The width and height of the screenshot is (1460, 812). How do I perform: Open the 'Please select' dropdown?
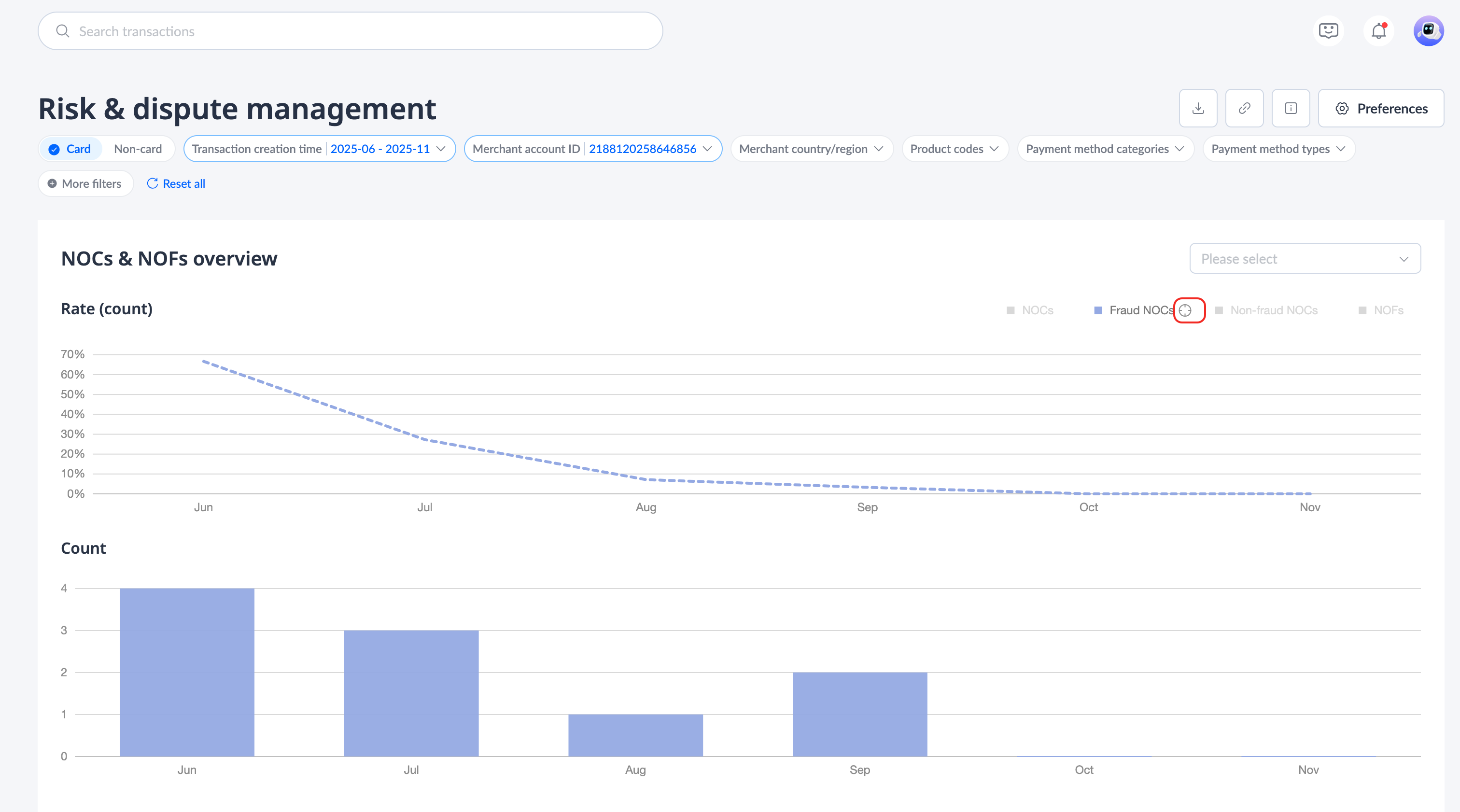(x=1304, y=259)
